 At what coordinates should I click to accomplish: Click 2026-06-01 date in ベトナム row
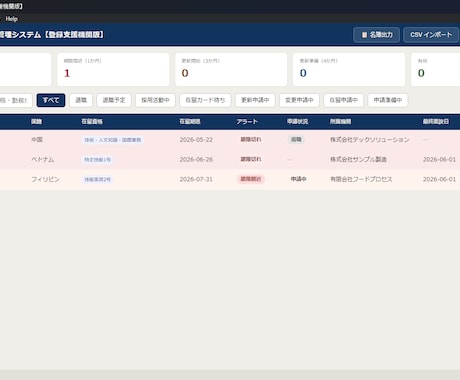click(x=439, y=159)
